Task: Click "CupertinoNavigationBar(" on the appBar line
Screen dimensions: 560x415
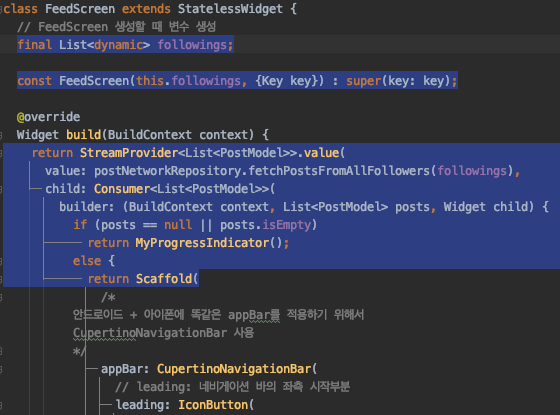Action: click(237, 369)
